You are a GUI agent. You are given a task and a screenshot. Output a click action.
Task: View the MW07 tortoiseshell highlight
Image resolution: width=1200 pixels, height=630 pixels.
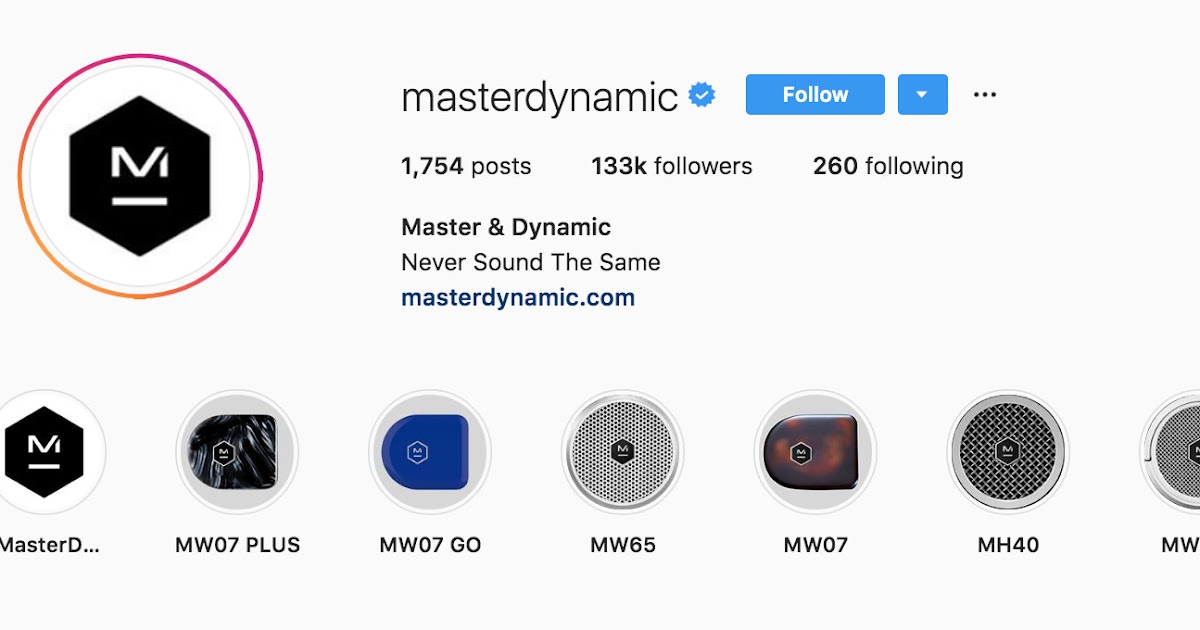click(816, 451)
